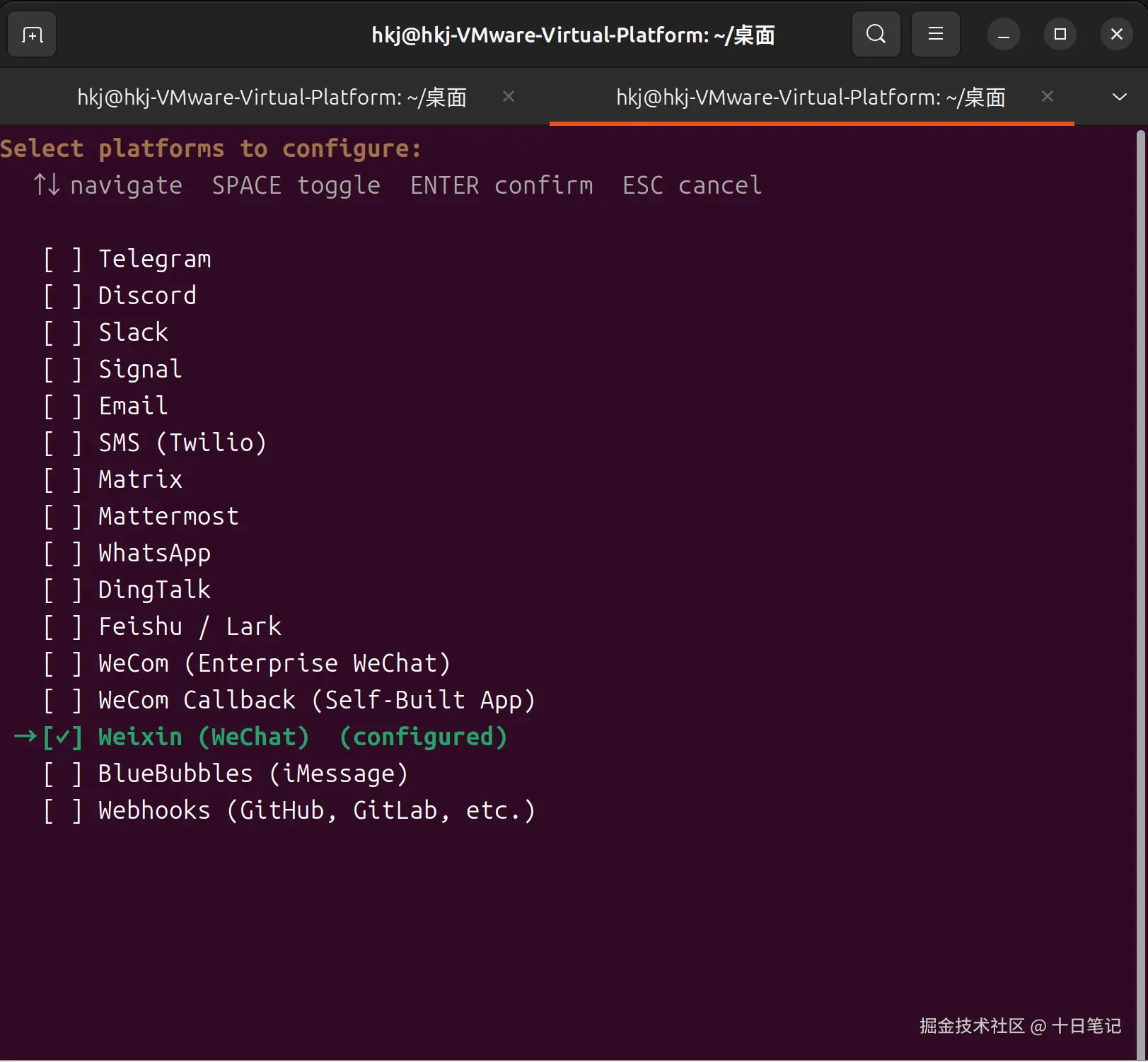
Task: Select the second terminal tab
Action: pos(811,97)
